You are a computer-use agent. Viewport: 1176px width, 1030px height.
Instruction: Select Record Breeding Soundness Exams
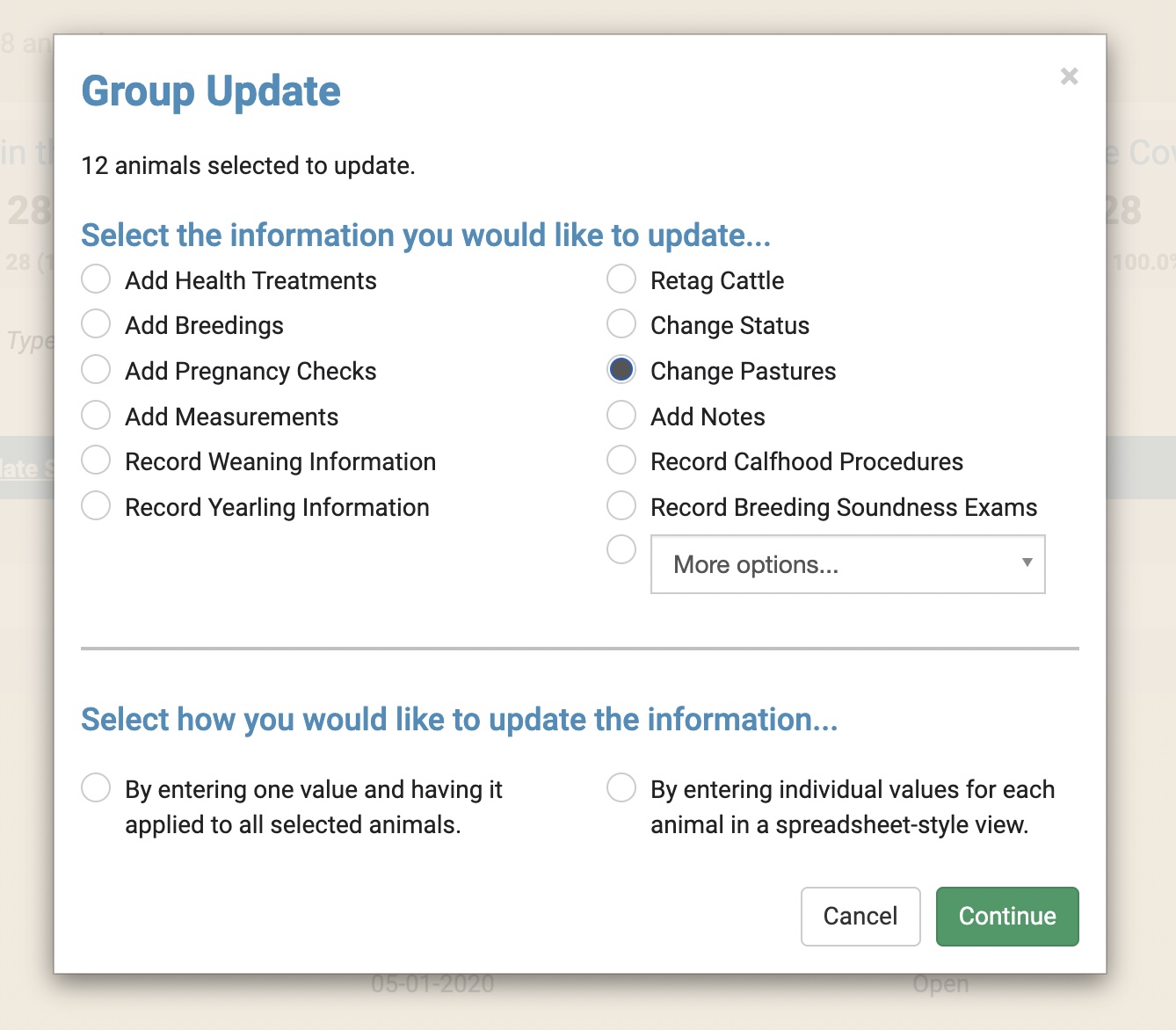(621, 506)
